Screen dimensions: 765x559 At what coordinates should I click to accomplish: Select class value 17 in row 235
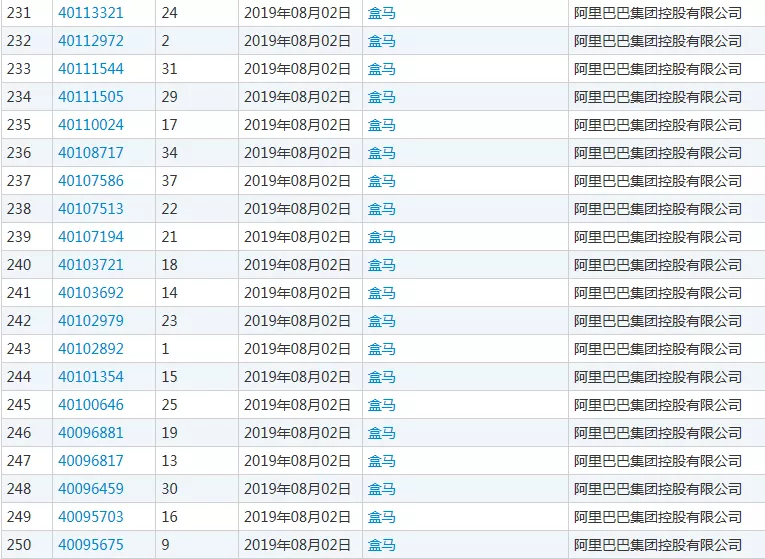[x=169, y=125]
